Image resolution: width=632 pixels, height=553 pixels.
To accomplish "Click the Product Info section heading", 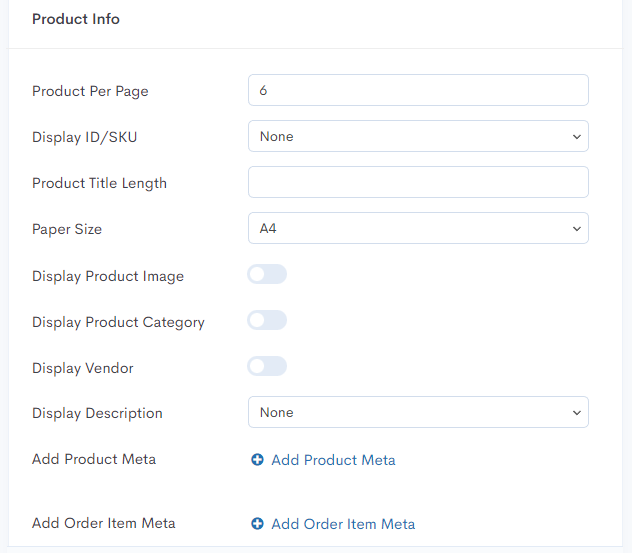I will coord(76,19).
